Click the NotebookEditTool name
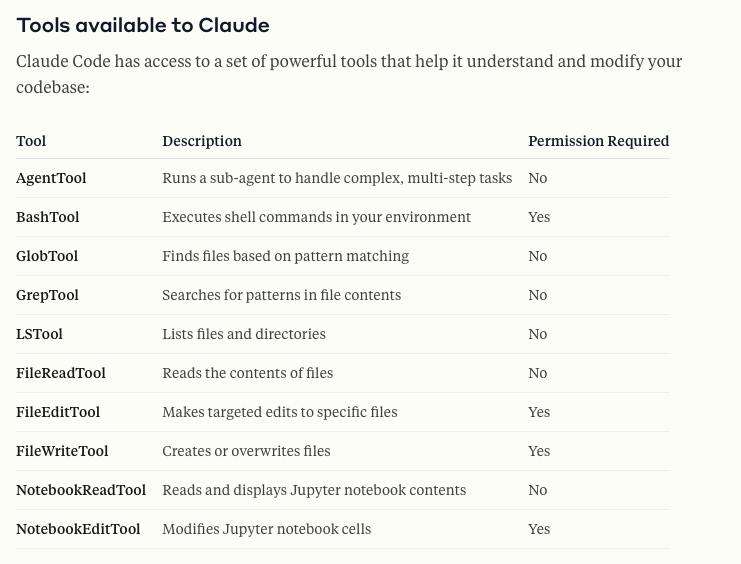The height and width of the screenshot is (564, 741). [78, 529]
